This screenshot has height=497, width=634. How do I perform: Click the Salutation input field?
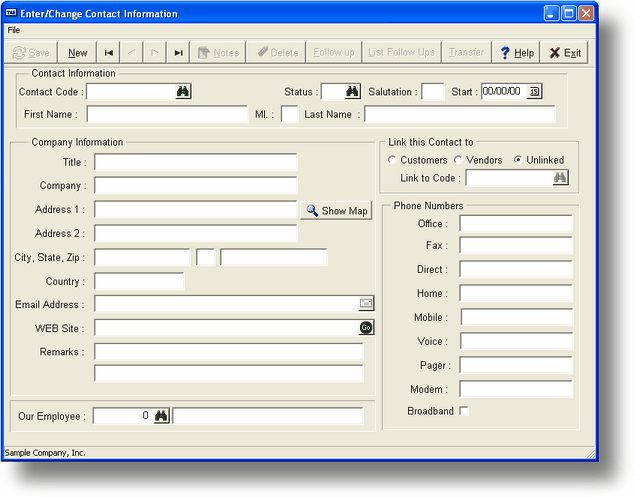[433, 91]
